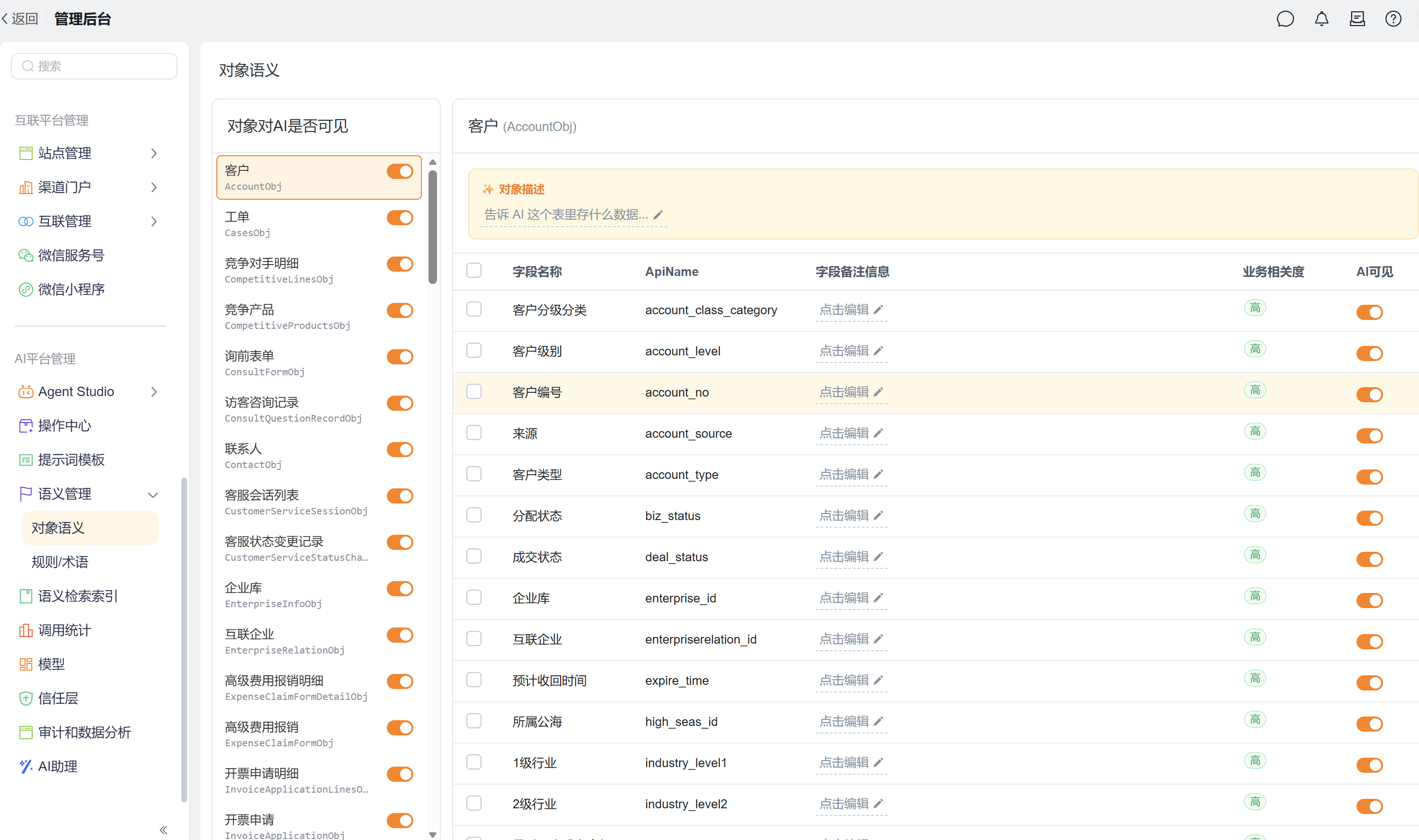Toggle AI visibility for 工单 CasesObj
The width and height of the screenshot is (1419, 840).
coord(400,218)
